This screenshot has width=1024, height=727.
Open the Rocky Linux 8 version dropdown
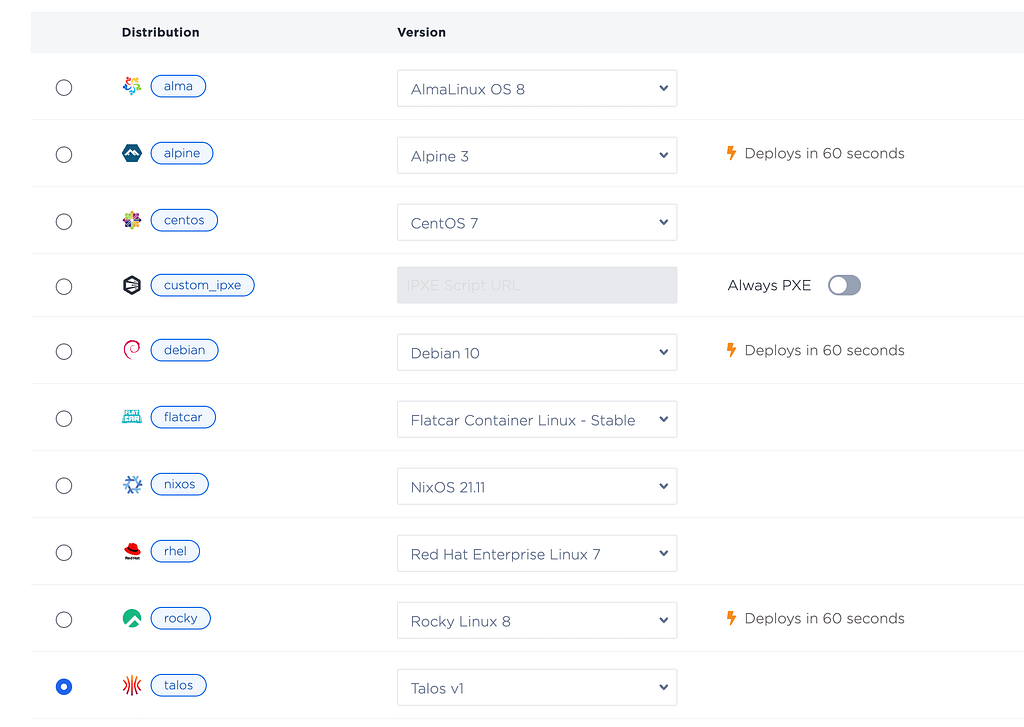click(537, 621)
